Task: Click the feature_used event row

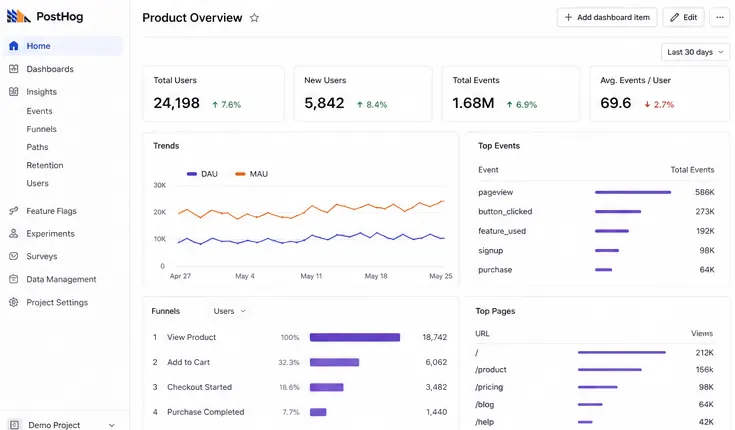Action: pyautogui.click(x=596, y=231)
